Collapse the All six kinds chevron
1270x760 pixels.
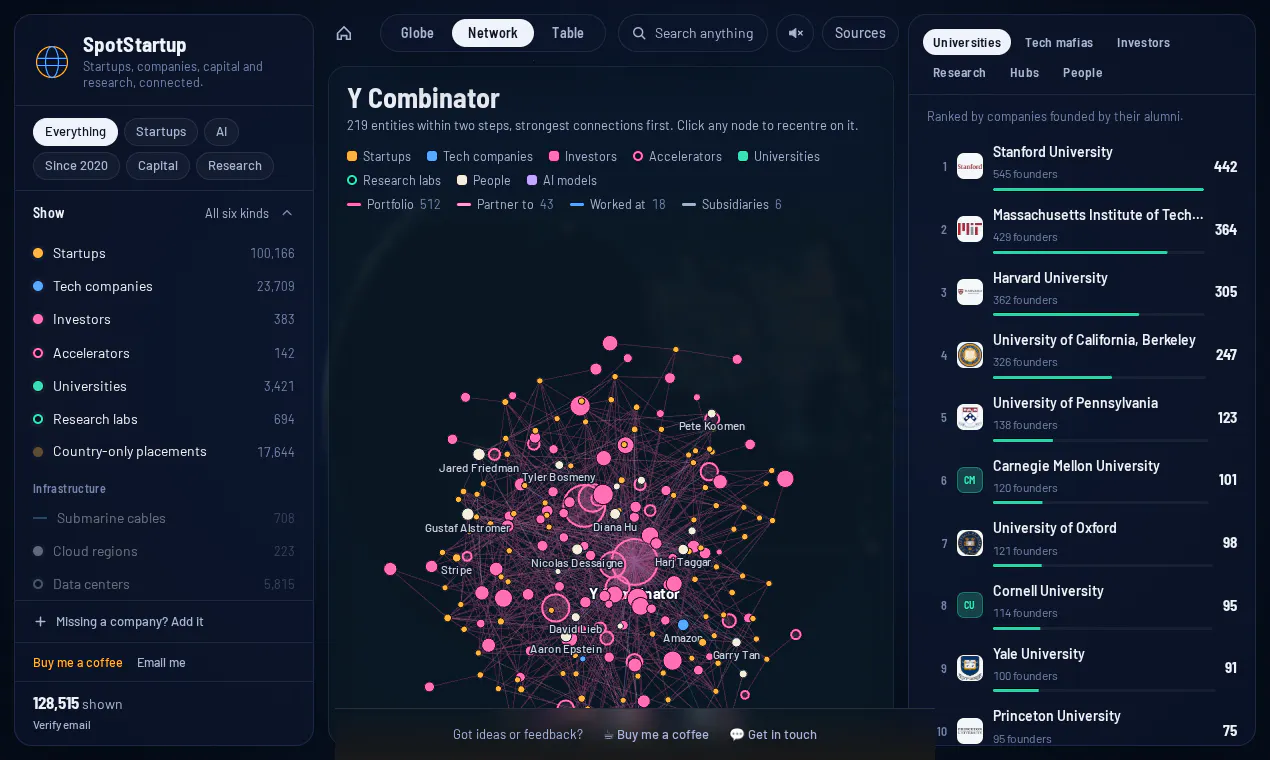(287, 213)
